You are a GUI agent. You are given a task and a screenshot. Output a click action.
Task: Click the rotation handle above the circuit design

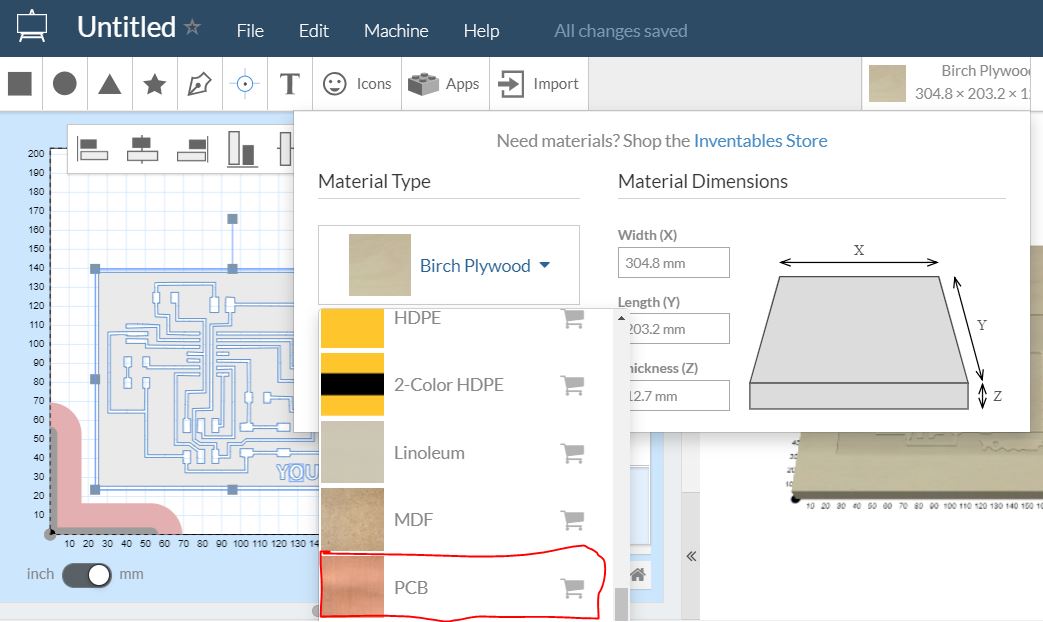tap(232, 219)
